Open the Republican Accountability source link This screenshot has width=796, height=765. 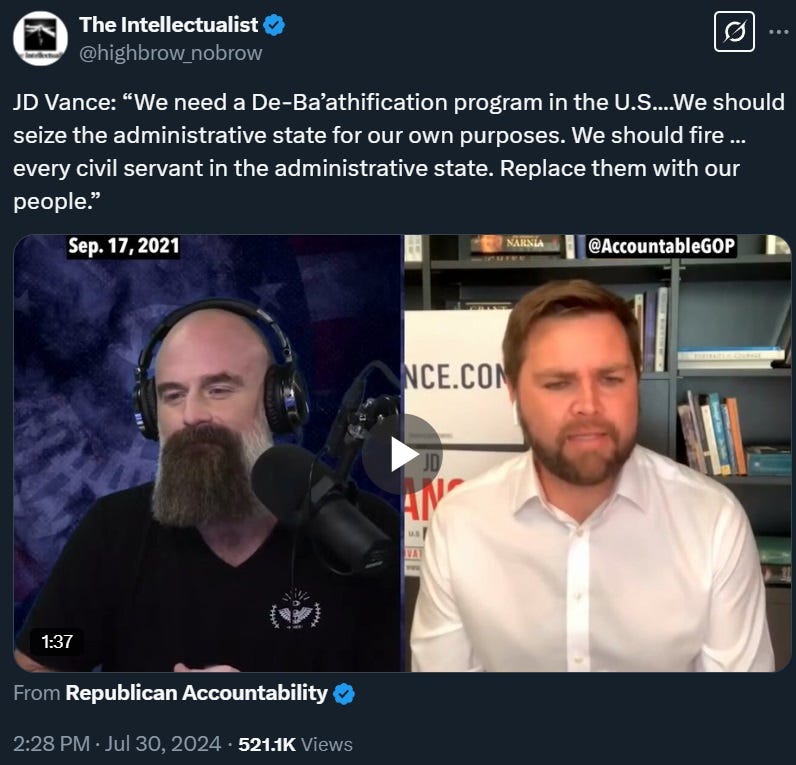tap(196, 693)
